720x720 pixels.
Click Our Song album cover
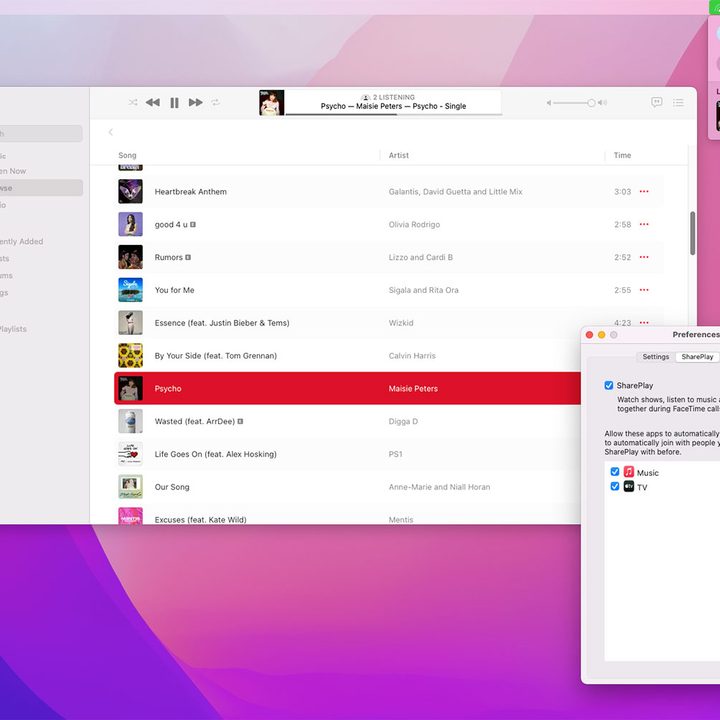pyautogui.click(x=130, y=487)
